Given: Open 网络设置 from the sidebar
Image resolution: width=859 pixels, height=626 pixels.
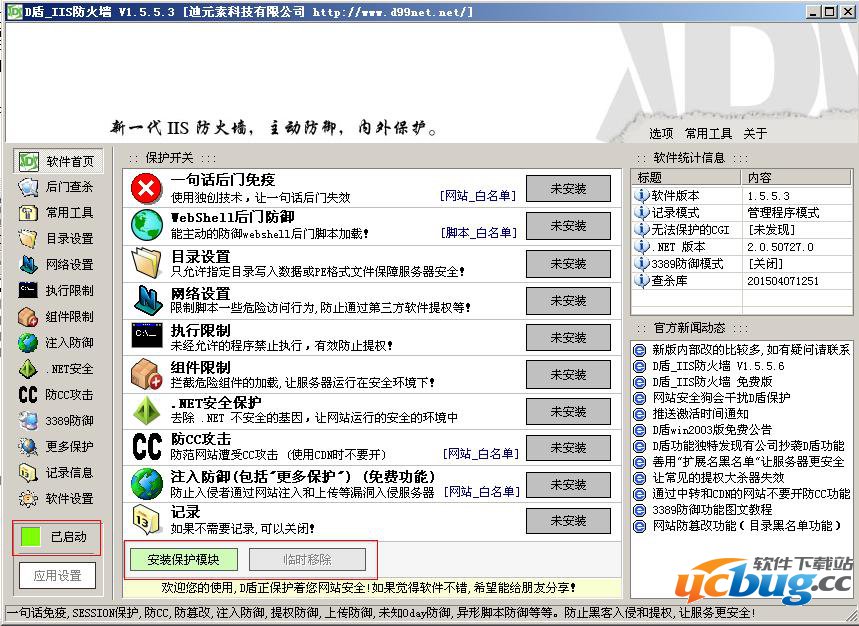Looking at the screenshot, I should 58,265.
